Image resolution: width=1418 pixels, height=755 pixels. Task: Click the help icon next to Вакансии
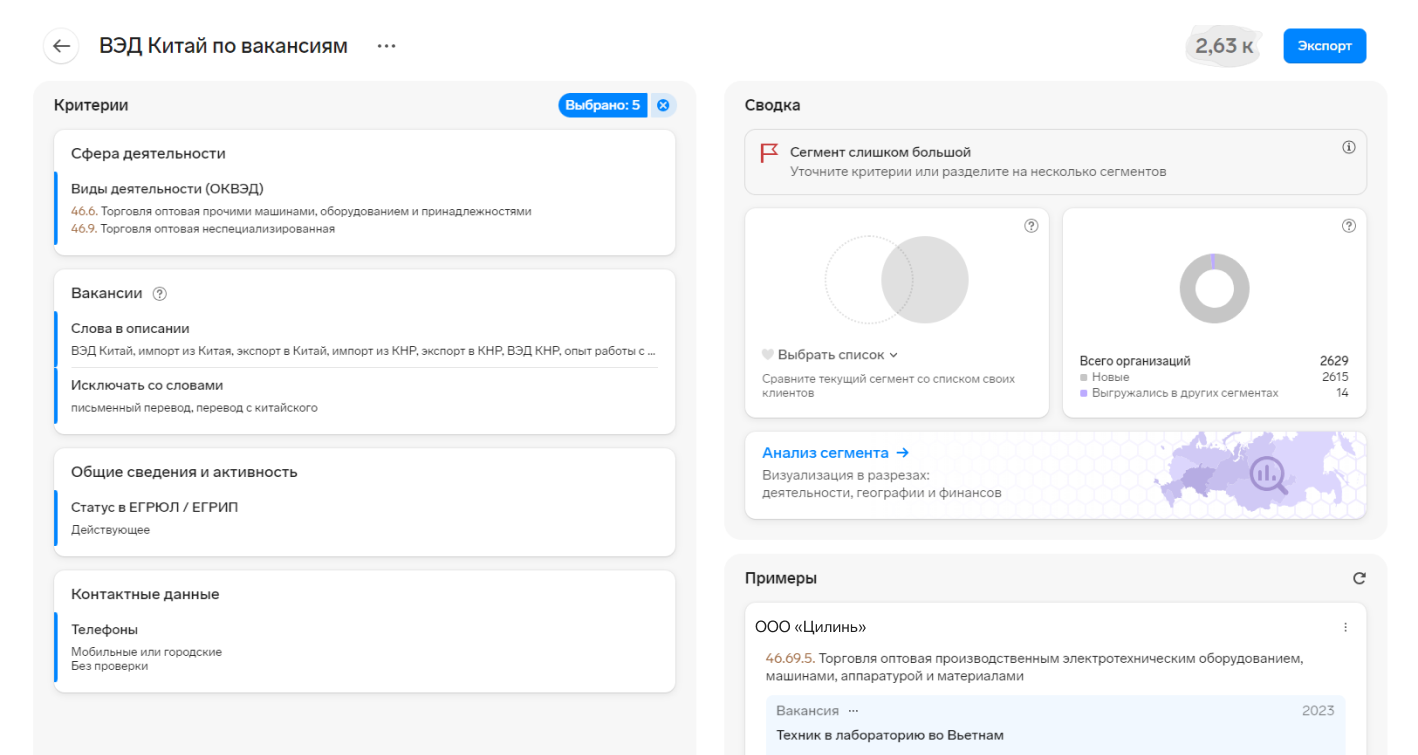[159, 294]
